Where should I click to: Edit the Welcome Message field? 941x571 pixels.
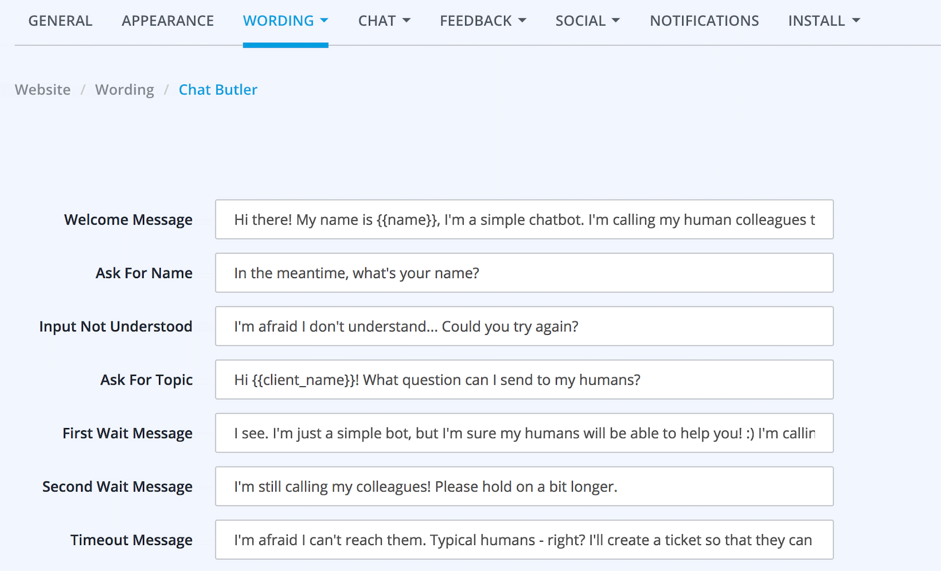[525, 219]
